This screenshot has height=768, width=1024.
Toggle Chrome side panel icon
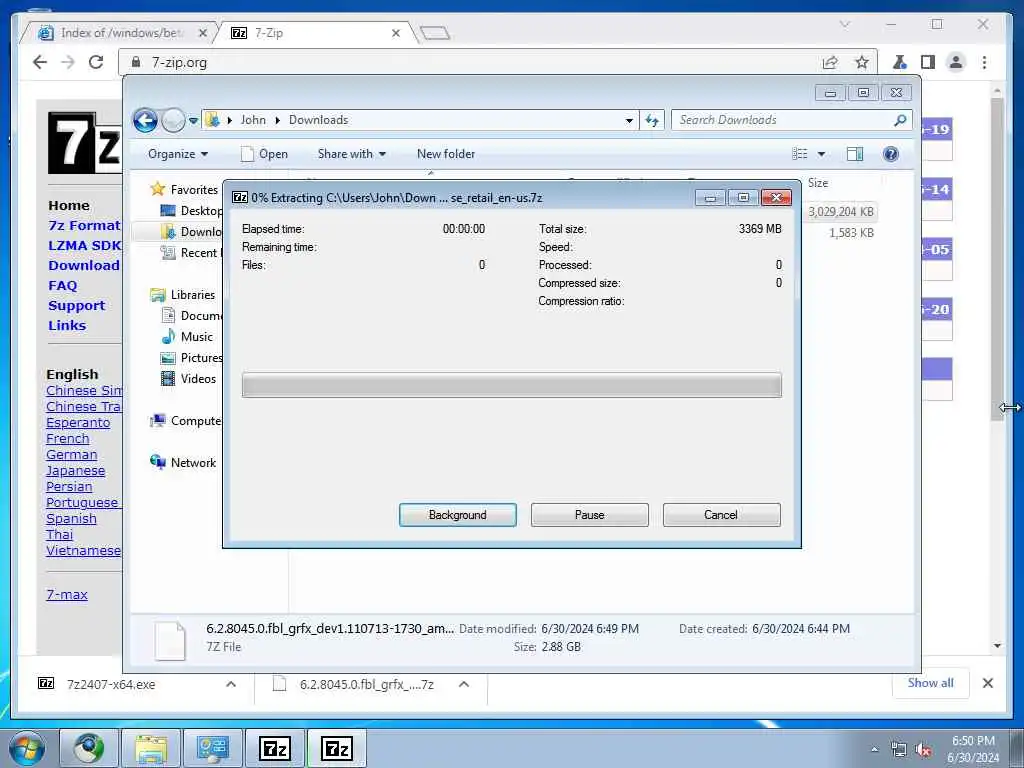(927, 62)
